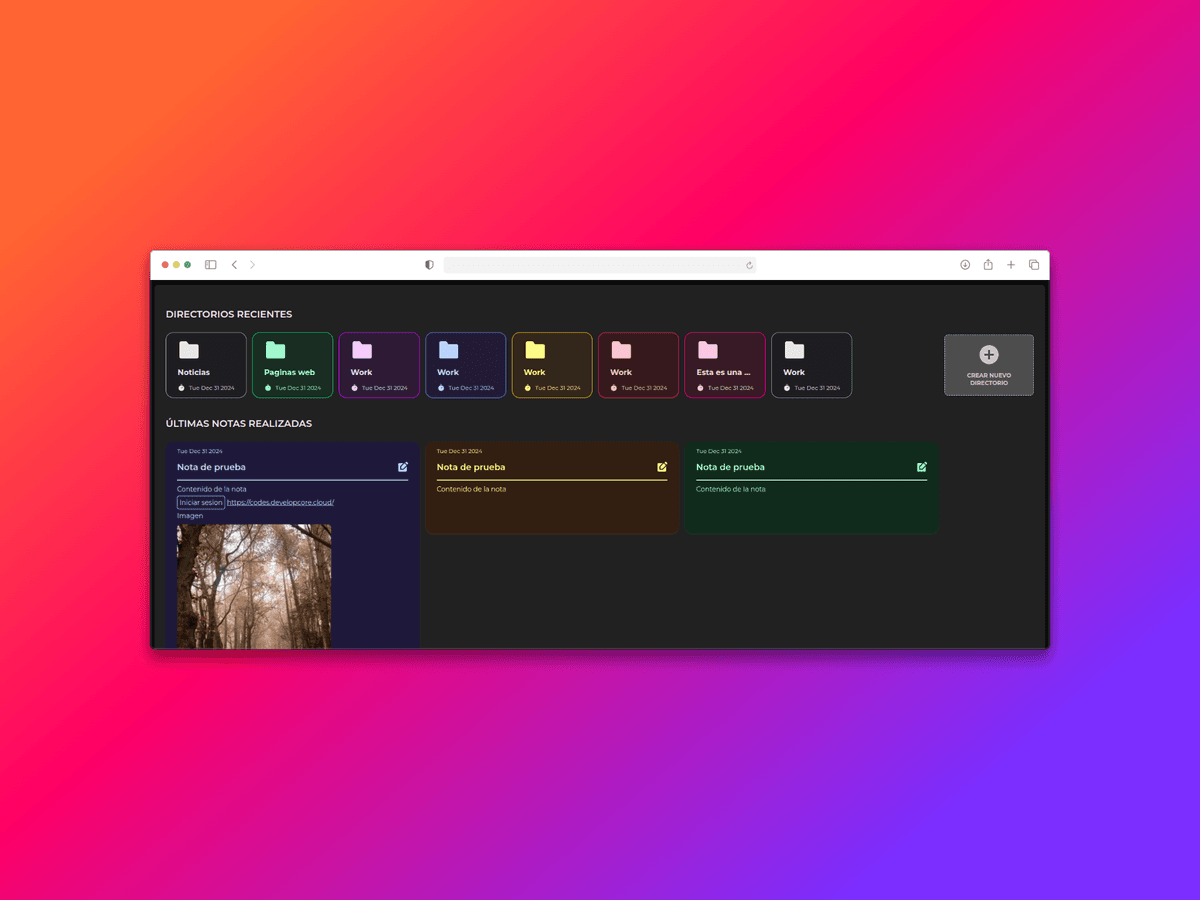Click the forest image in the note
The height and width of the screenshot is (900, 1200).
253,586
